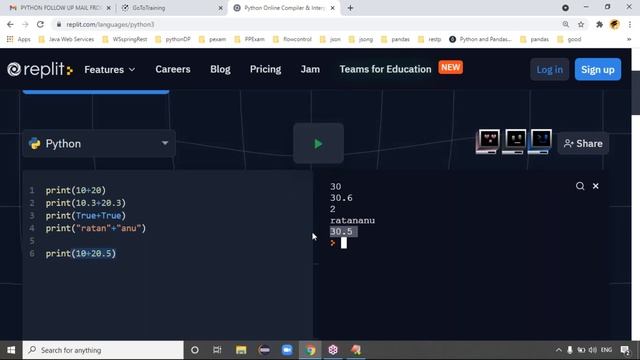
Task: Reload the page
Action: [40, 24]
